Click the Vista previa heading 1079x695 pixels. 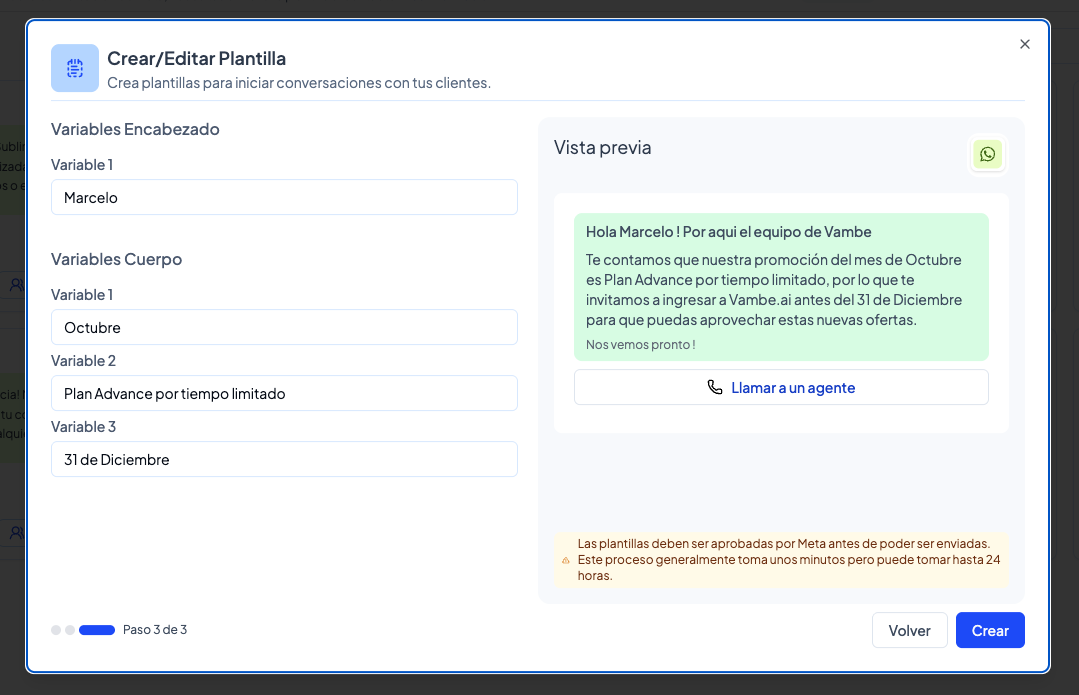602,148
